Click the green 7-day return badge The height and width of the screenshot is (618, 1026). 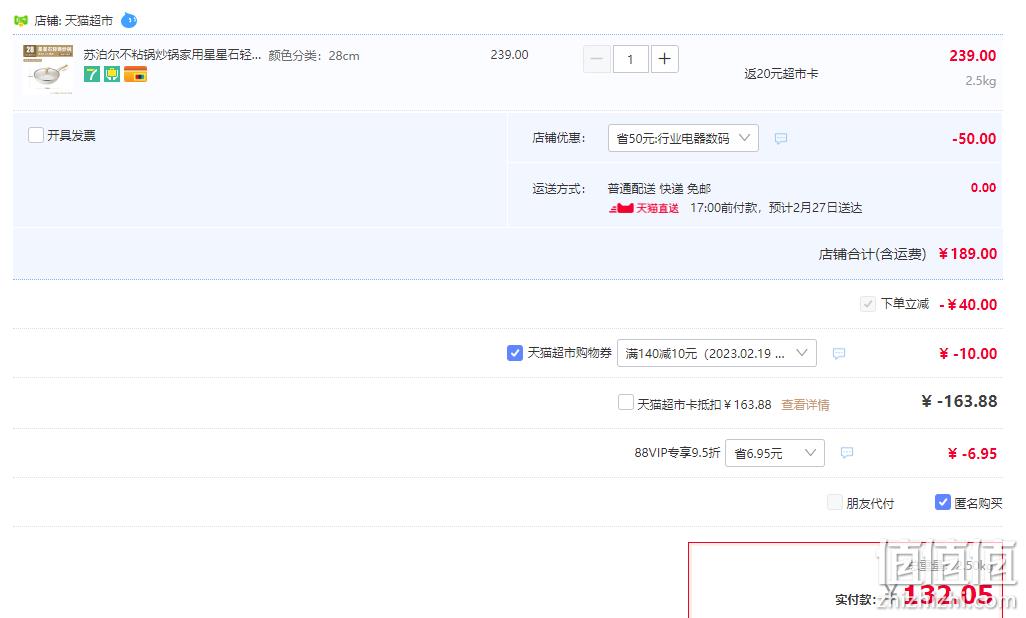[92, 75]
